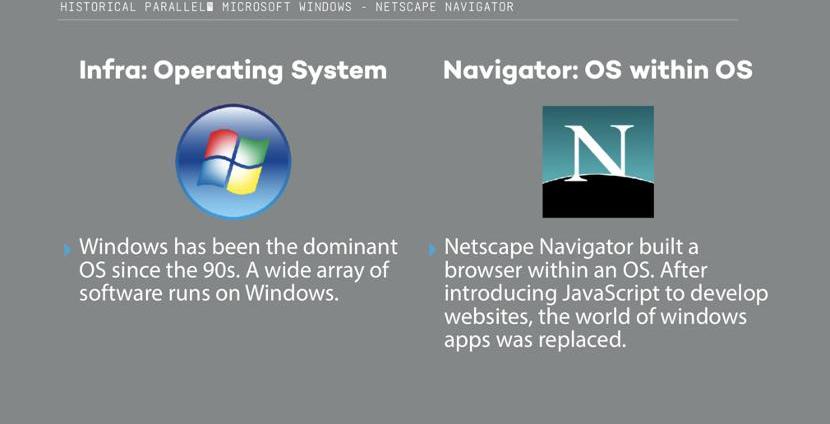Screen dimensions: 830x424
Task: Click 'NETSCAPE NAVIGATOR' in the slide header
Action: tap(444, 7)
